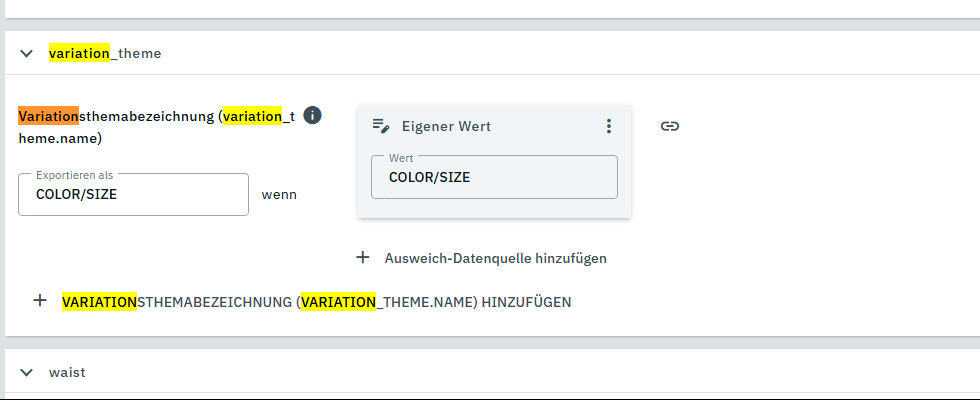Image resolution: width=980 pixels, height=400 pixels.
Task: Focus the Wert input field
Action: click(x=494, y=178)
